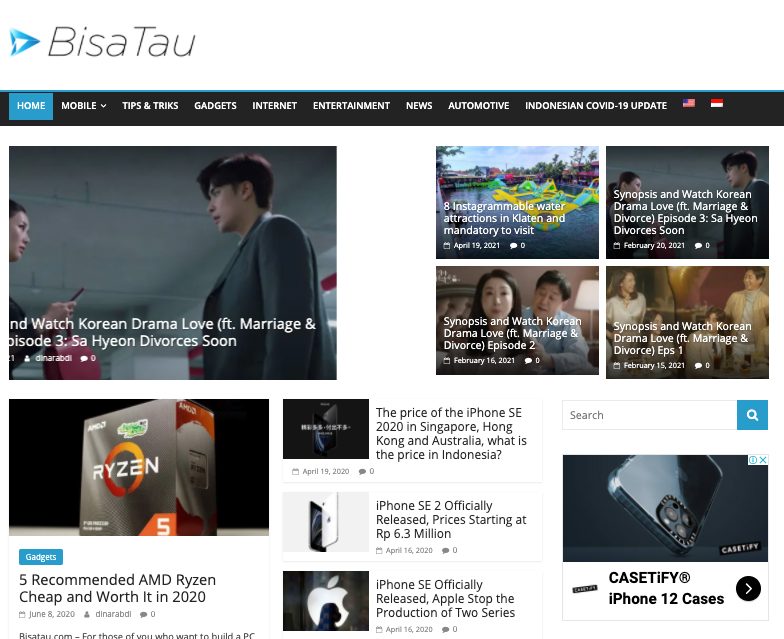Switch to US English flag language

pyautogui.click(x=688, y=103)
